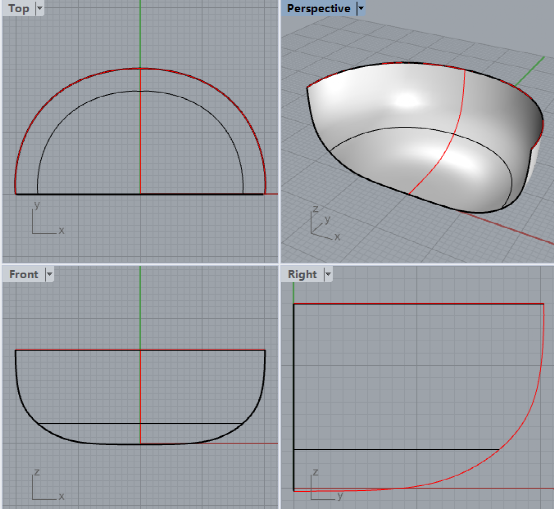Activate the Front viewport title label
The width and height of the screenshot is (554, 509).
[x=24, y=274]
